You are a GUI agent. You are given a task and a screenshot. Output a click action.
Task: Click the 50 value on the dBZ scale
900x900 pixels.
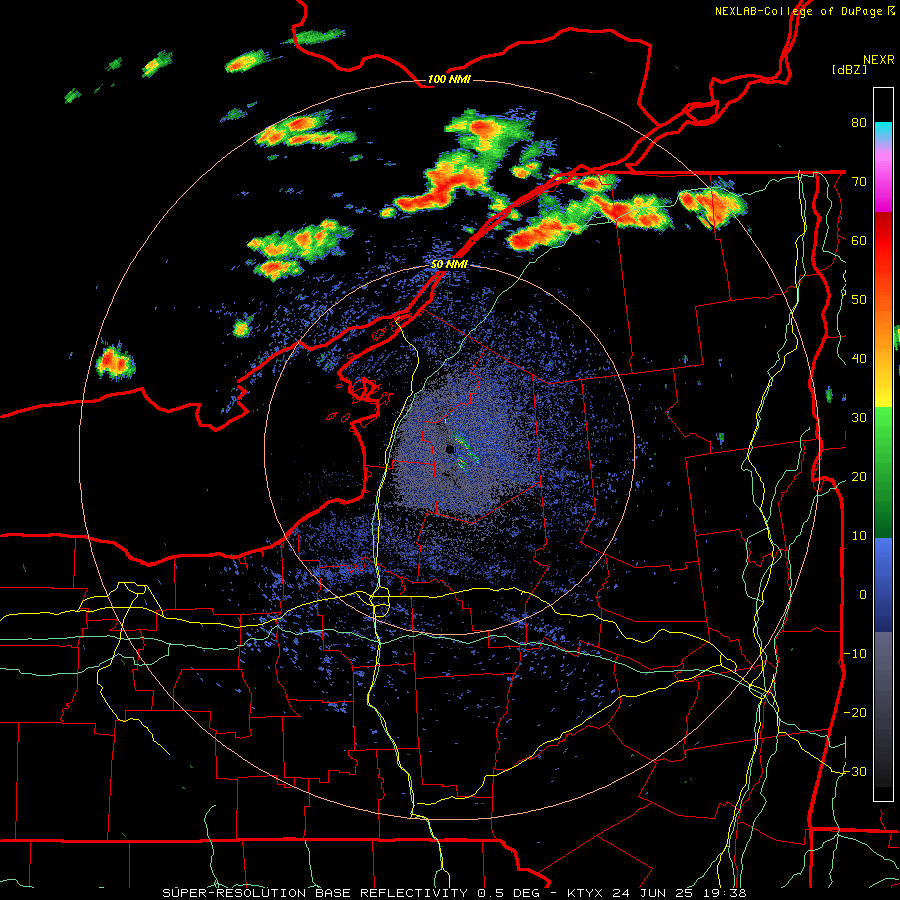859,300
